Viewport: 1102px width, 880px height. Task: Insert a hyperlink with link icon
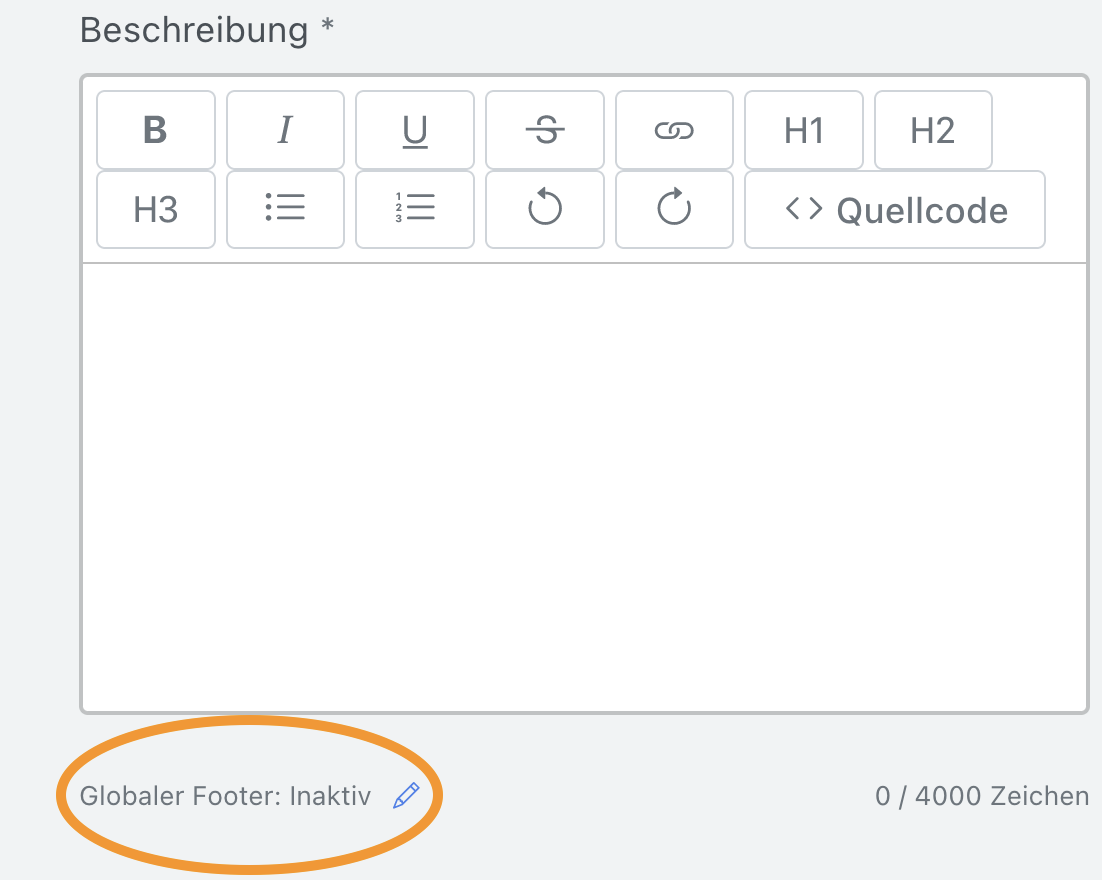pos(674,130)
